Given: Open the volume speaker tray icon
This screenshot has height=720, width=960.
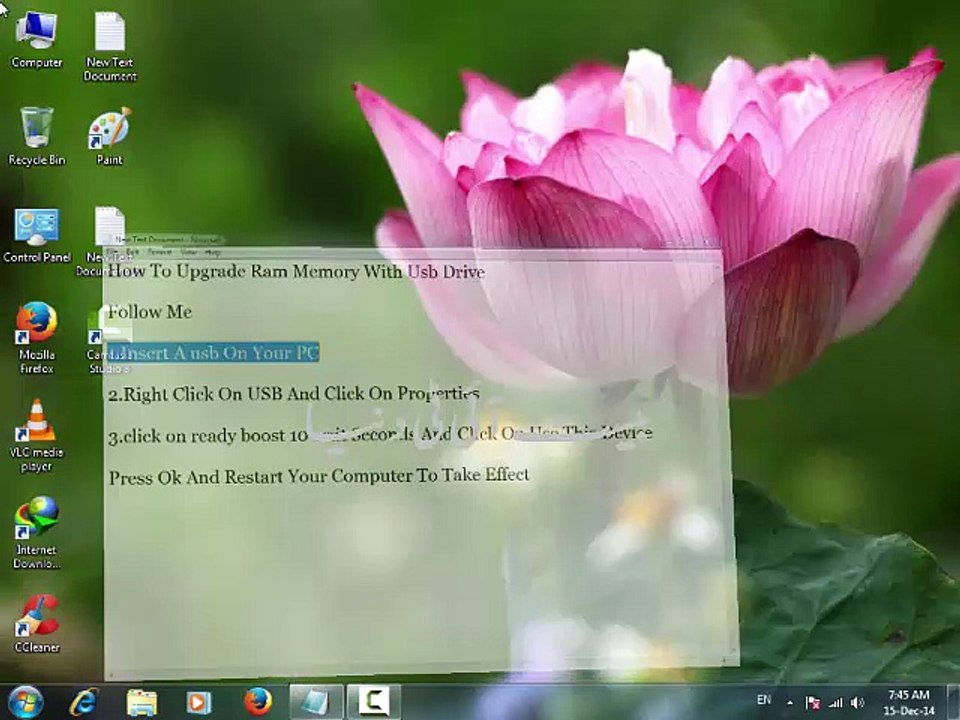Looking at the screenshot, I should (x=857, y=703).
